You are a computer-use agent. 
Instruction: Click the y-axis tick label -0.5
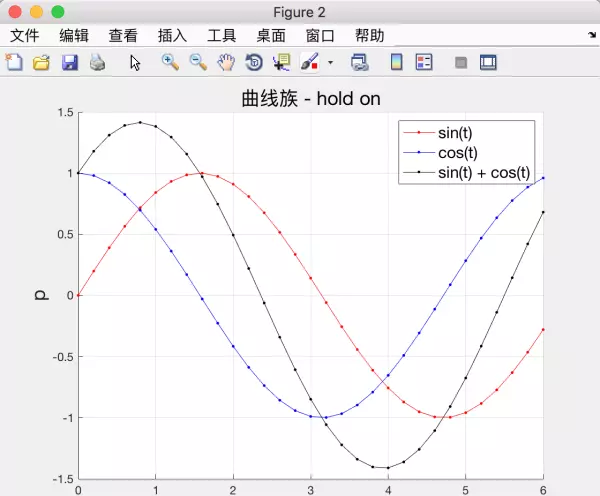63,357
